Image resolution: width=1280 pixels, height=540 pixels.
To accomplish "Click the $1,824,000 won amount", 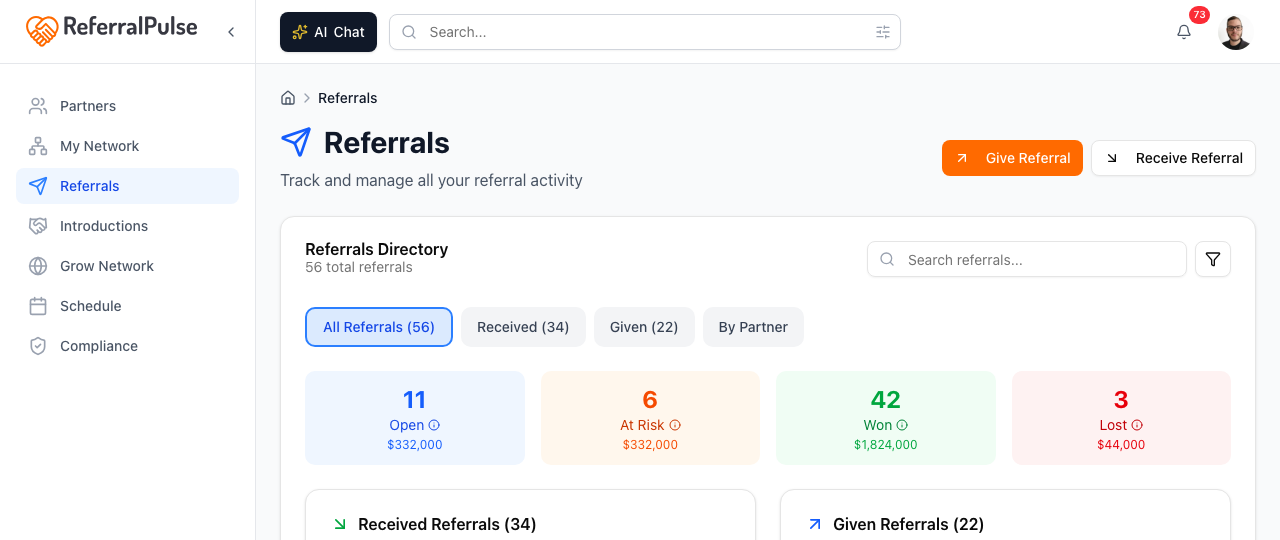I will [886, 445].
